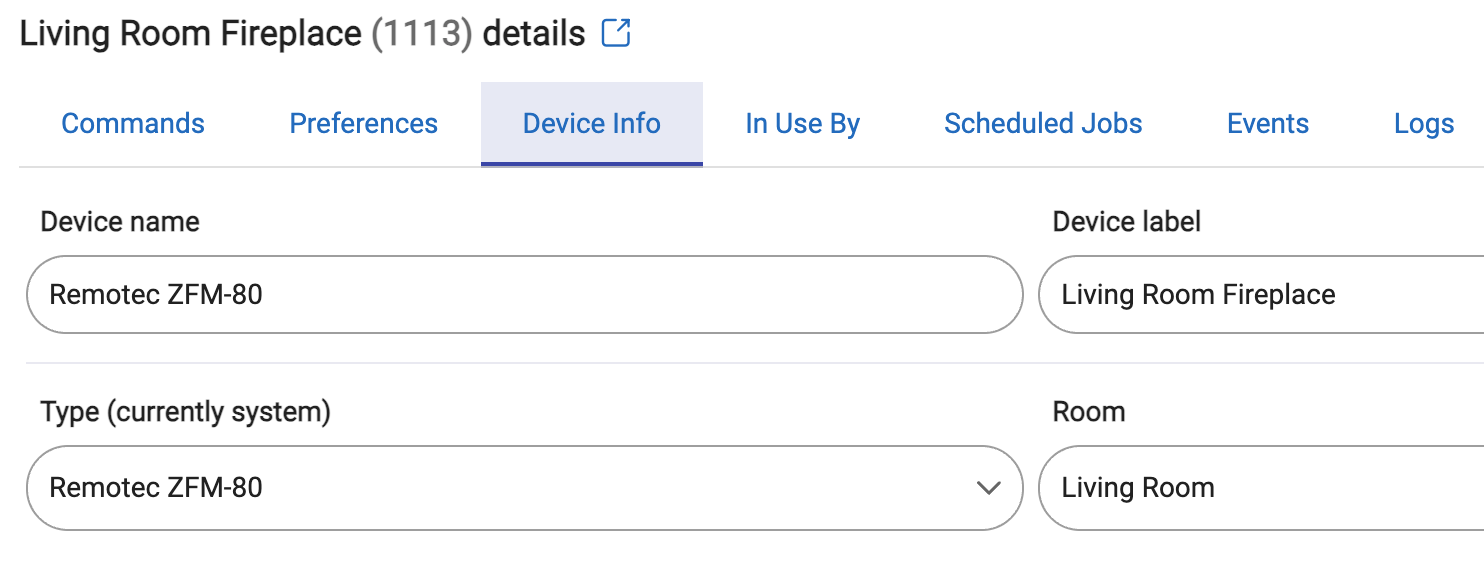Image resolution: width=1484 pixels, height=562 pixels.
Task: Expand the Type dropdown chevron arrow
Action: [x=988, y=488]
